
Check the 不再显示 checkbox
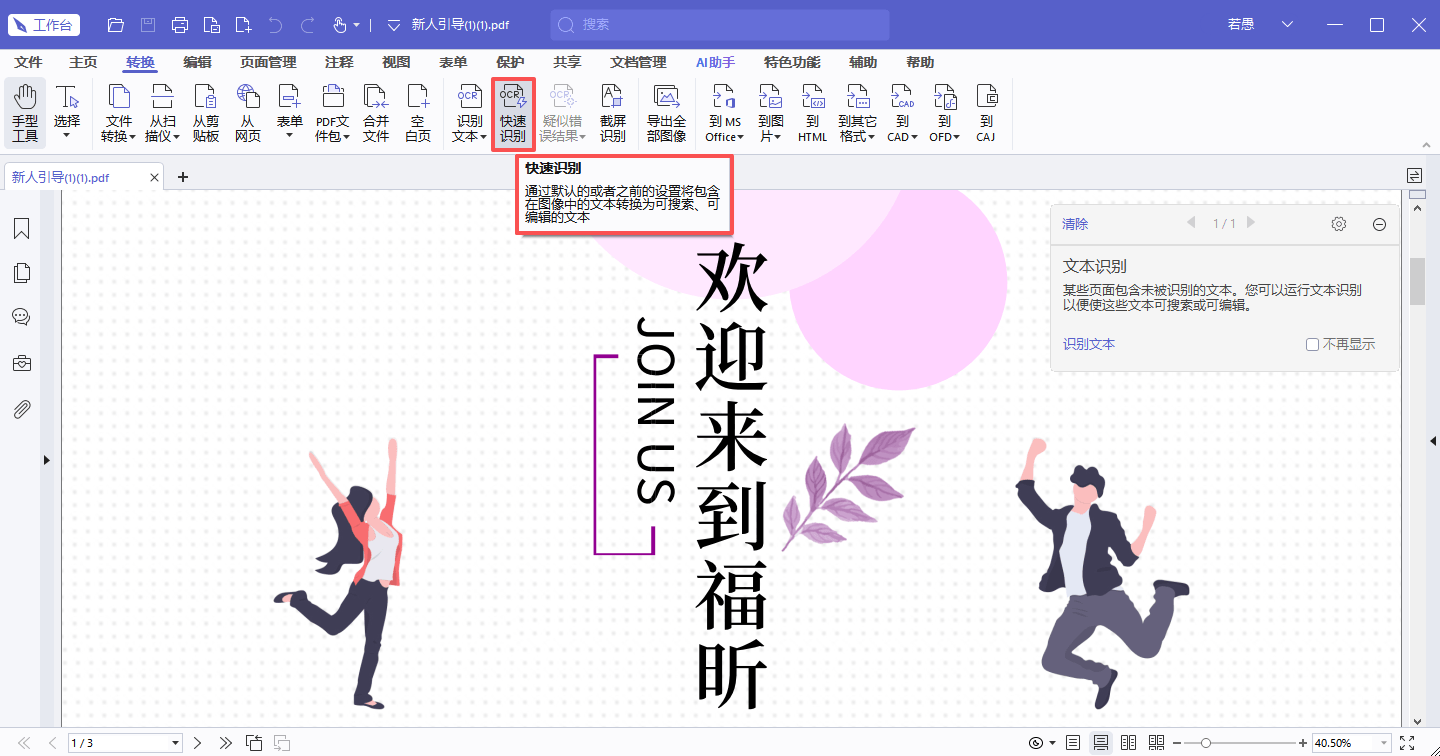(x=1312, y=344)
